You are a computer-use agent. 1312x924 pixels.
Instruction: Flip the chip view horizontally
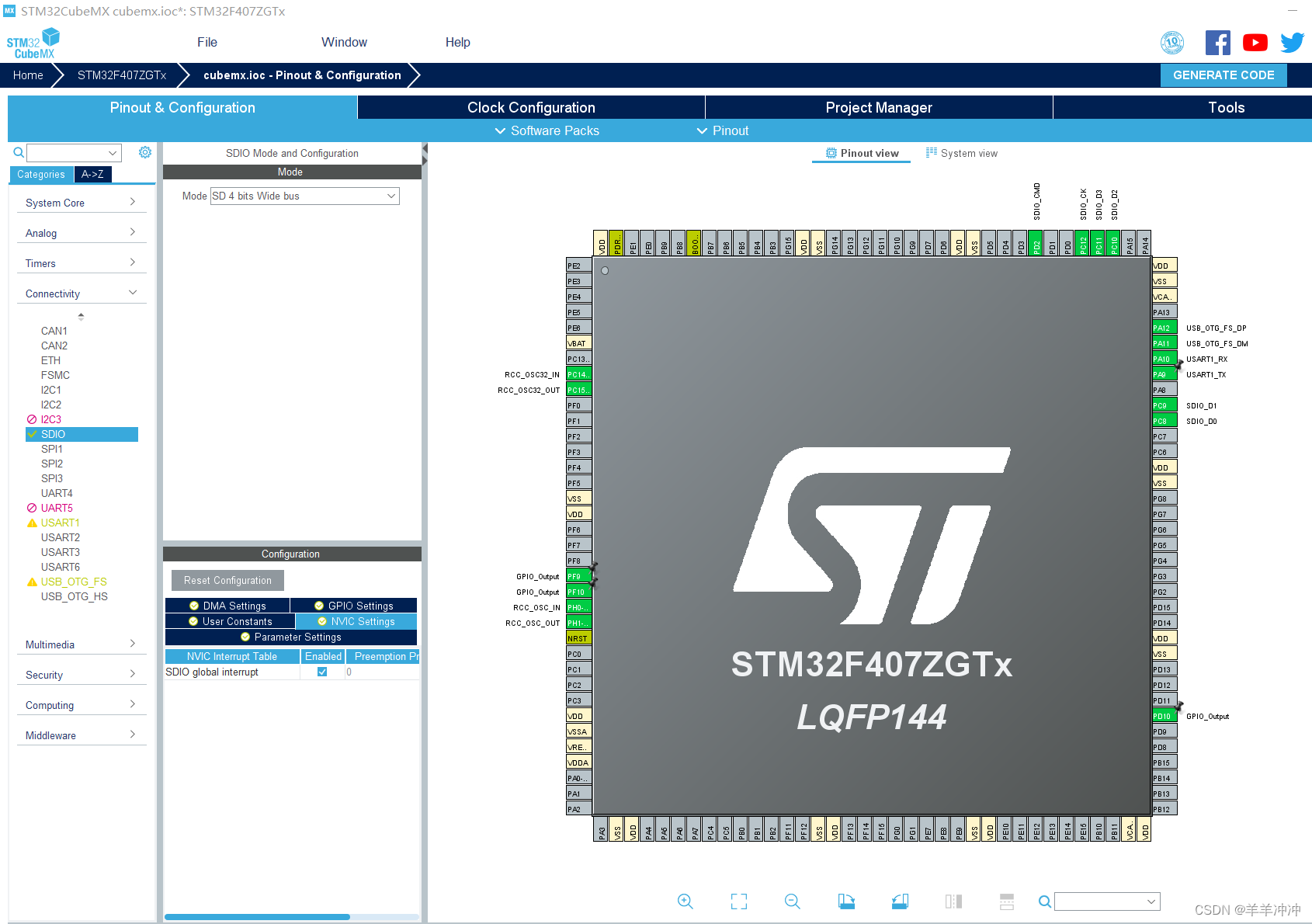pyautogui.click(x=953, y=901)
